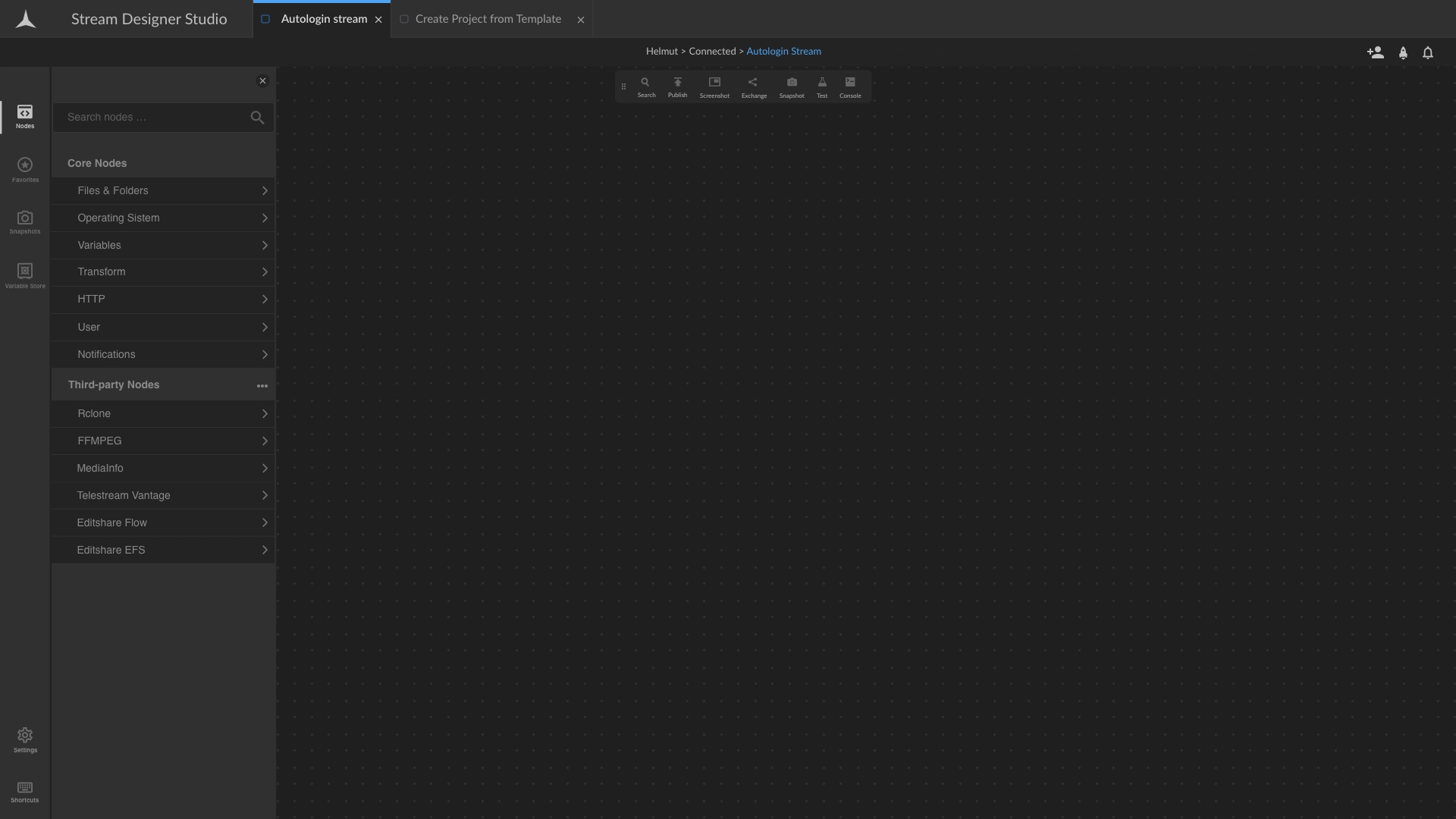Open Snapshots sidebar panel
This screenshot has height=819, width=1456.
[25, 221]
